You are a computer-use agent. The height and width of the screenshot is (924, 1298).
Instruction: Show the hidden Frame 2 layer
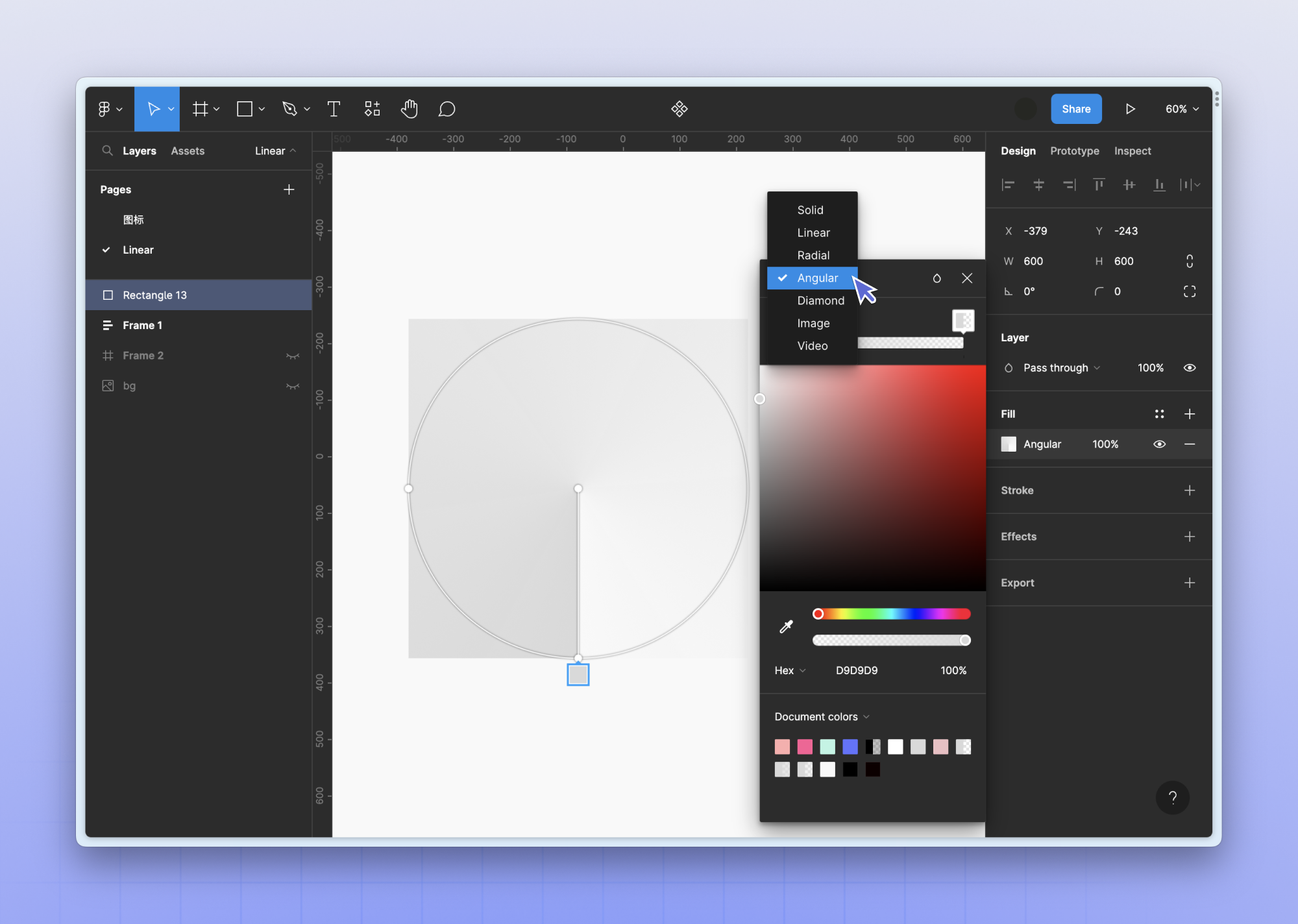pyautogui.click(x=293, y=356)
